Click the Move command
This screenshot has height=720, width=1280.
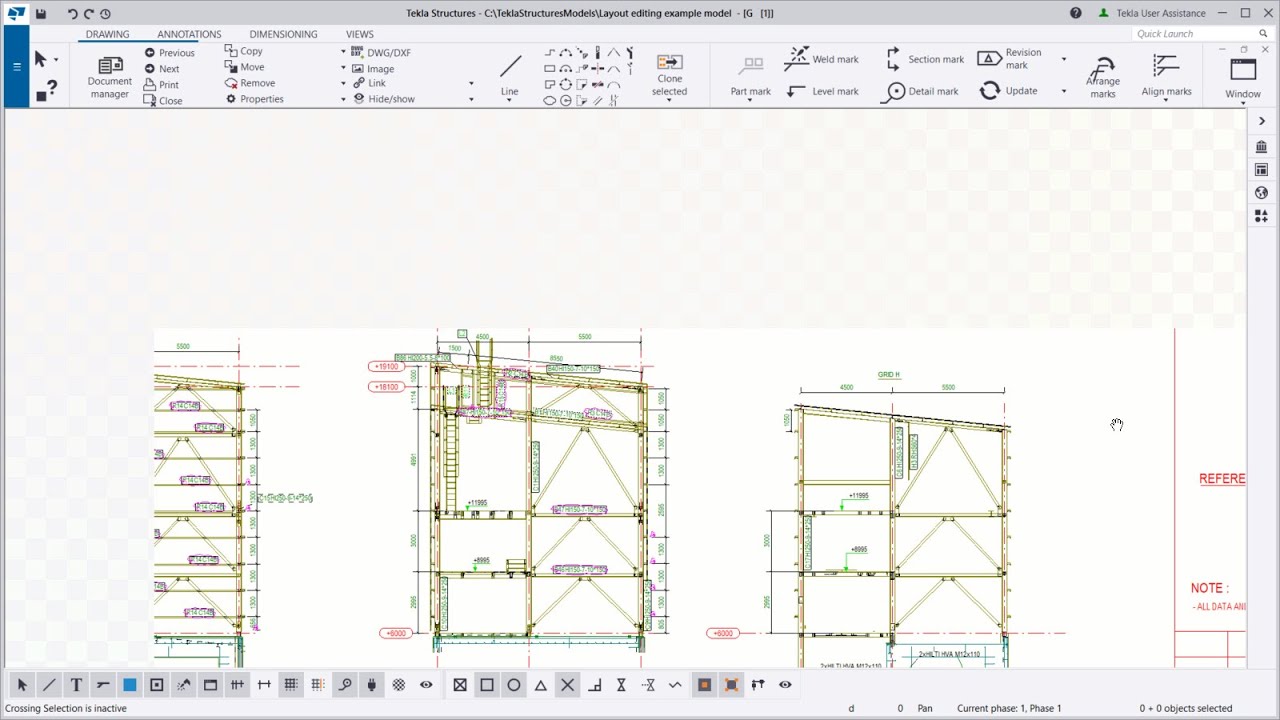(x=245, y=67)
